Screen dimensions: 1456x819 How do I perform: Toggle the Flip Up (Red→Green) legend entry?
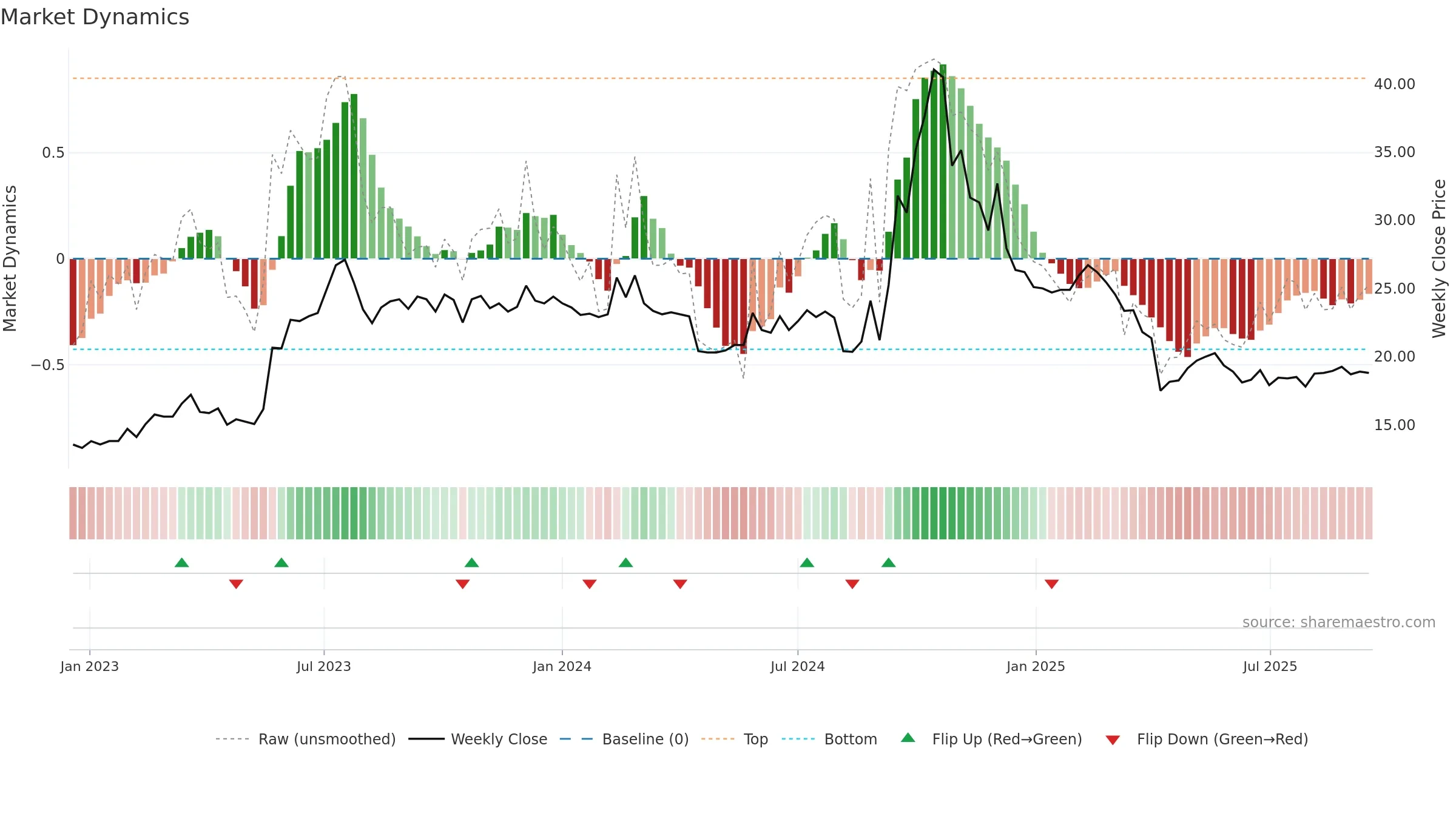tap(991, 739)
